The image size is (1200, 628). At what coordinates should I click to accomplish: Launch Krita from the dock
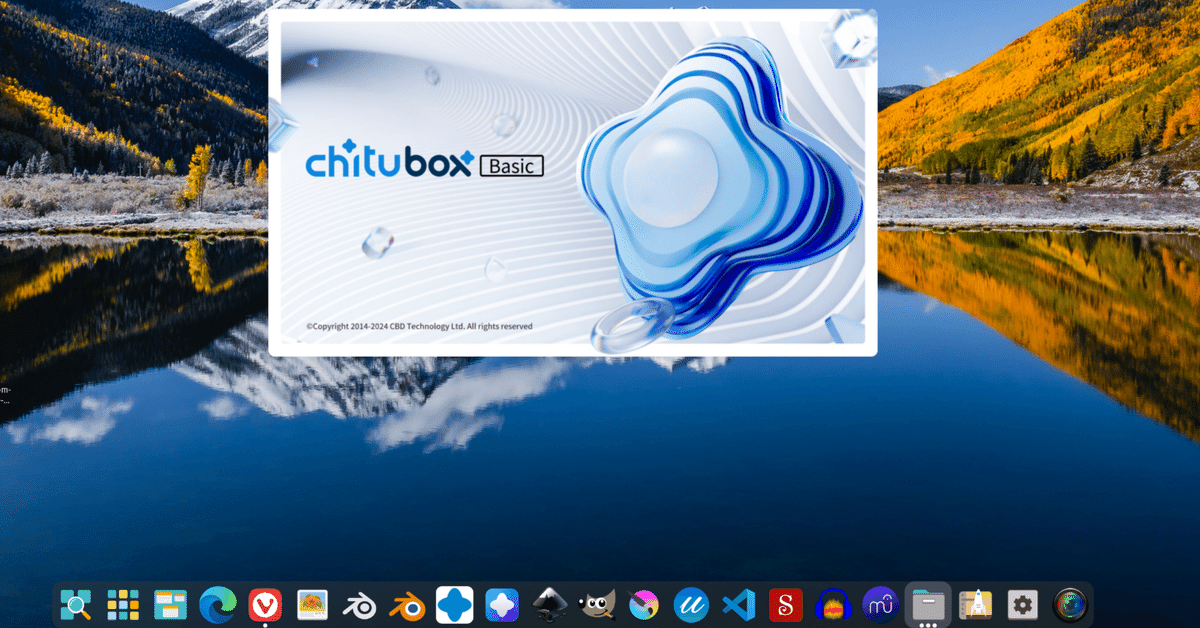644,604
